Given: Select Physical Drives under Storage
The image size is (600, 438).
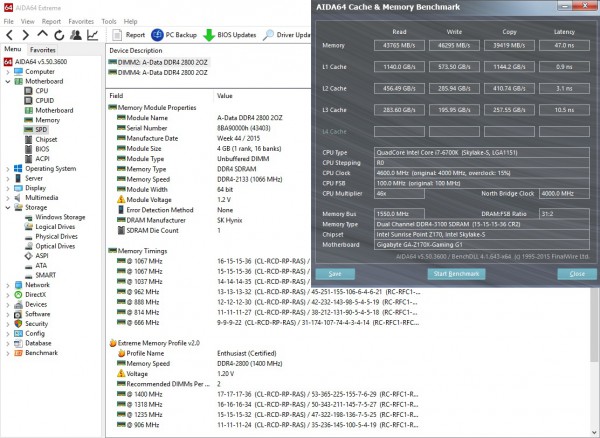Looking at the screenshot, I should 51,236.
